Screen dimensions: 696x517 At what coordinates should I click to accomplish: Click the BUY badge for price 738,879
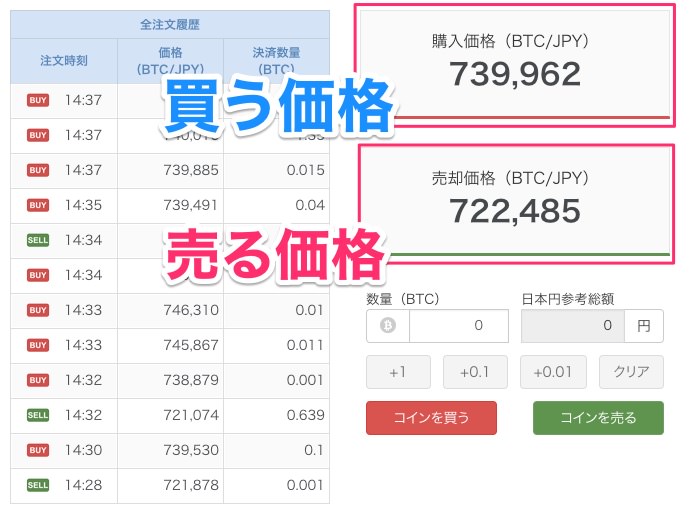point(38,380)
